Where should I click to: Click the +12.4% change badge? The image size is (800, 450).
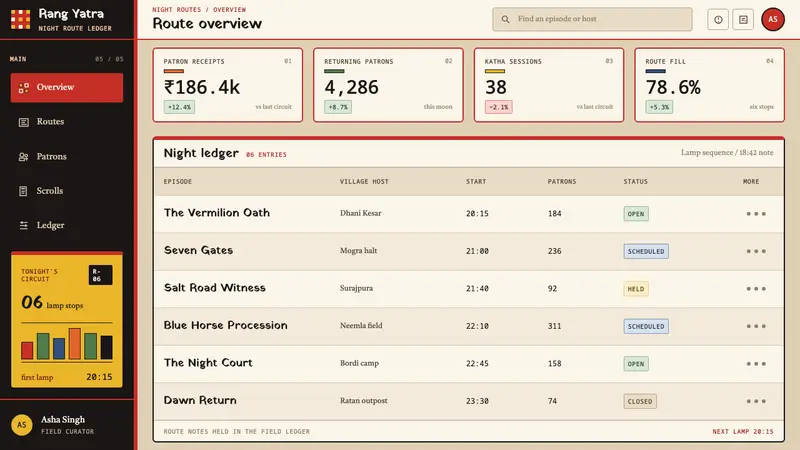tap(179, 107)
